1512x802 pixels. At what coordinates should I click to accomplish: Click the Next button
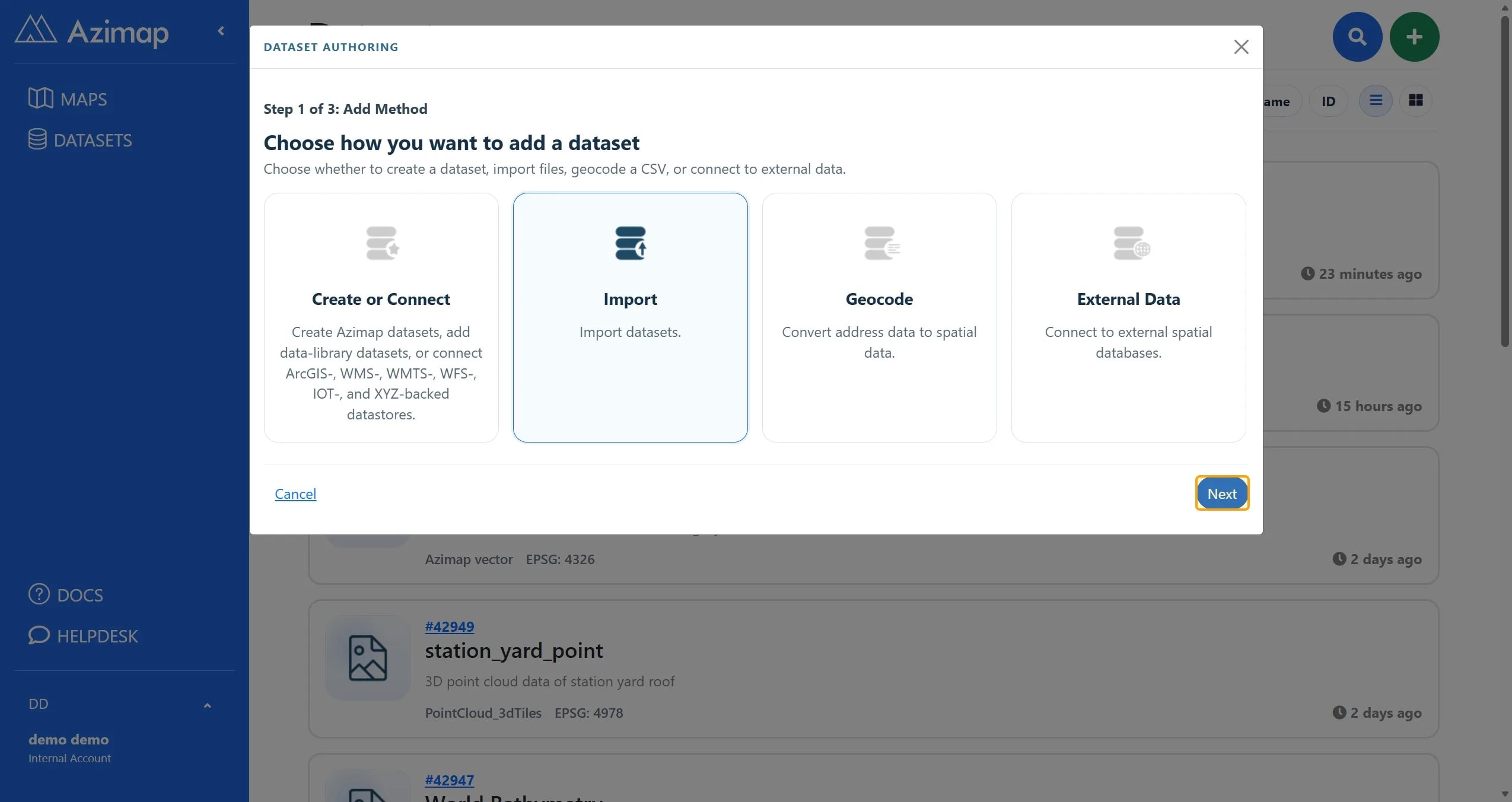tap(1222, 493)
